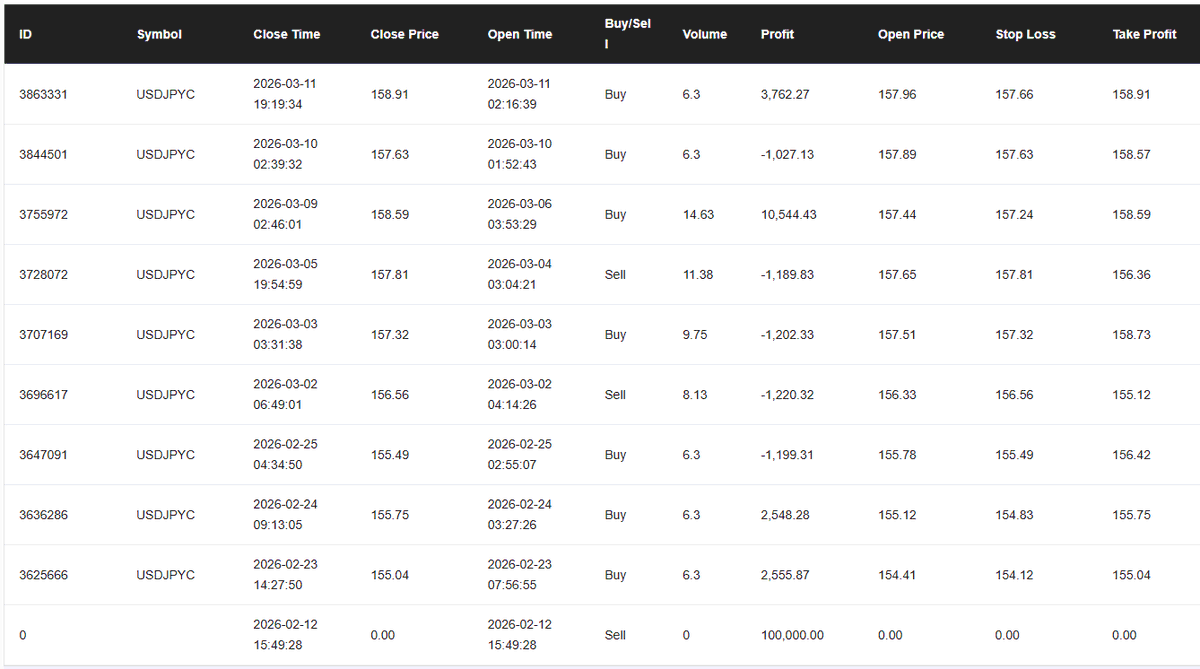Click USDJPYC symbol in trade 3863331 row
The height and width of the screenshot is (669, 1200).
(x=166, y=94)
